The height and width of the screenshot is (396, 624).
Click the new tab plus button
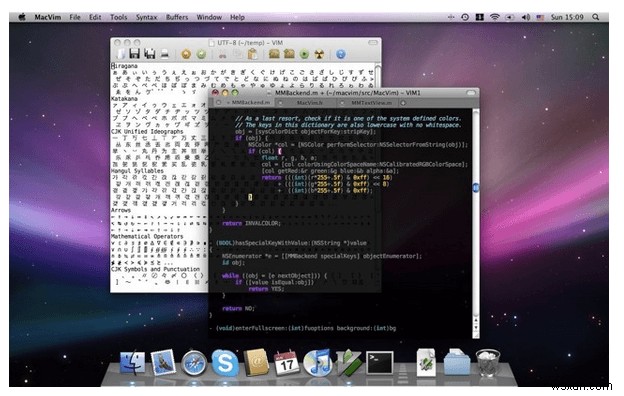click(403, 103)
